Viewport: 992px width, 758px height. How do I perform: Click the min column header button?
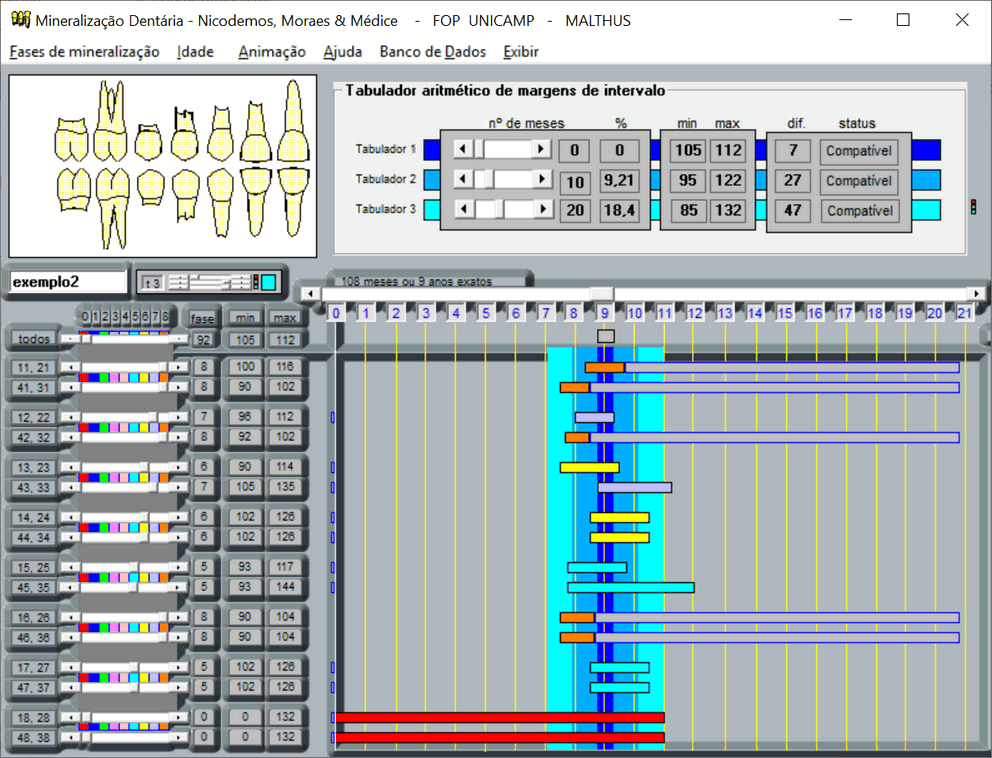point(245,318)
